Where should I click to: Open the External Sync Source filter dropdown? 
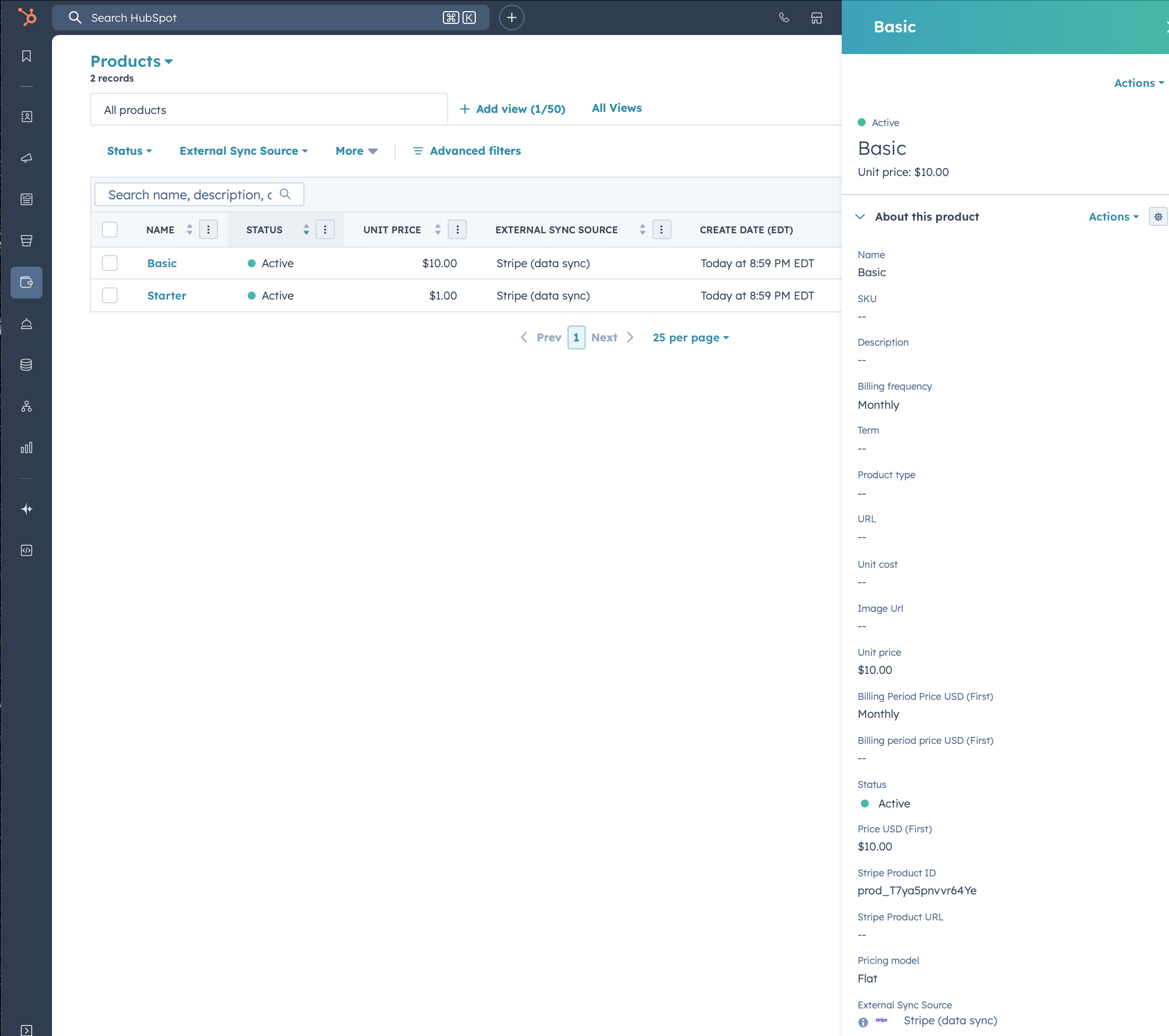pos(243,151)
